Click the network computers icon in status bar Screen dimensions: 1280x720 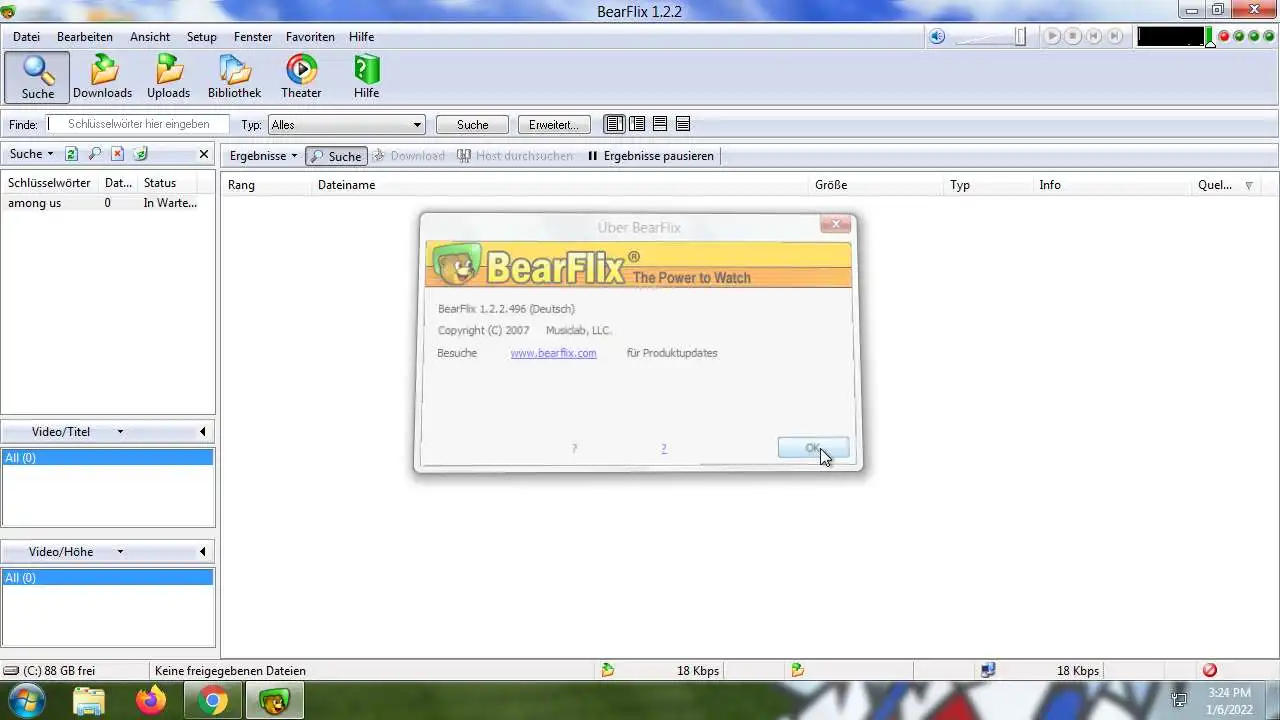pyautogui.click(x=988, y=670)
